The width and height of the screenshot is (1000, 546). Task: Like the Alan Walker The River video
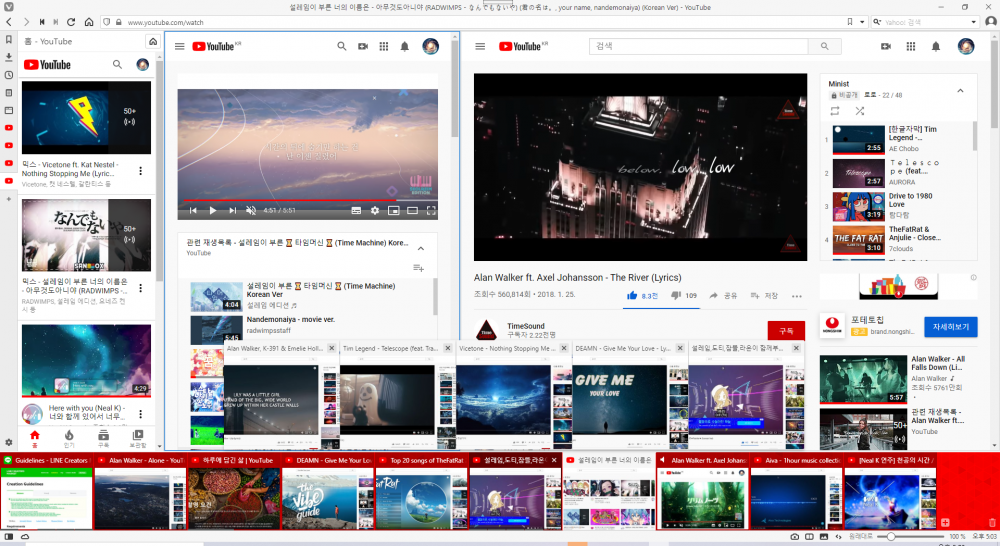642,295
